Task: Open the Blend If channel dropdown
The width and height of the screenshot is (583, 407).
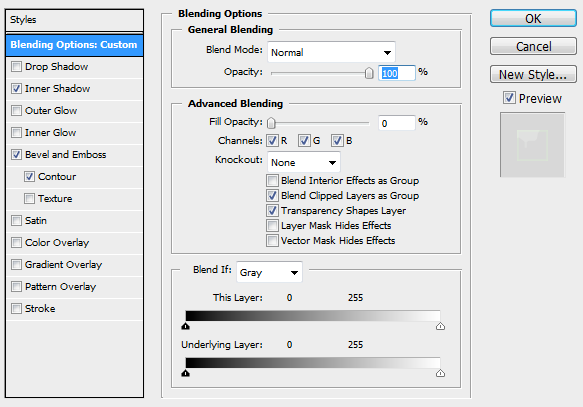Action: point(269,272)
